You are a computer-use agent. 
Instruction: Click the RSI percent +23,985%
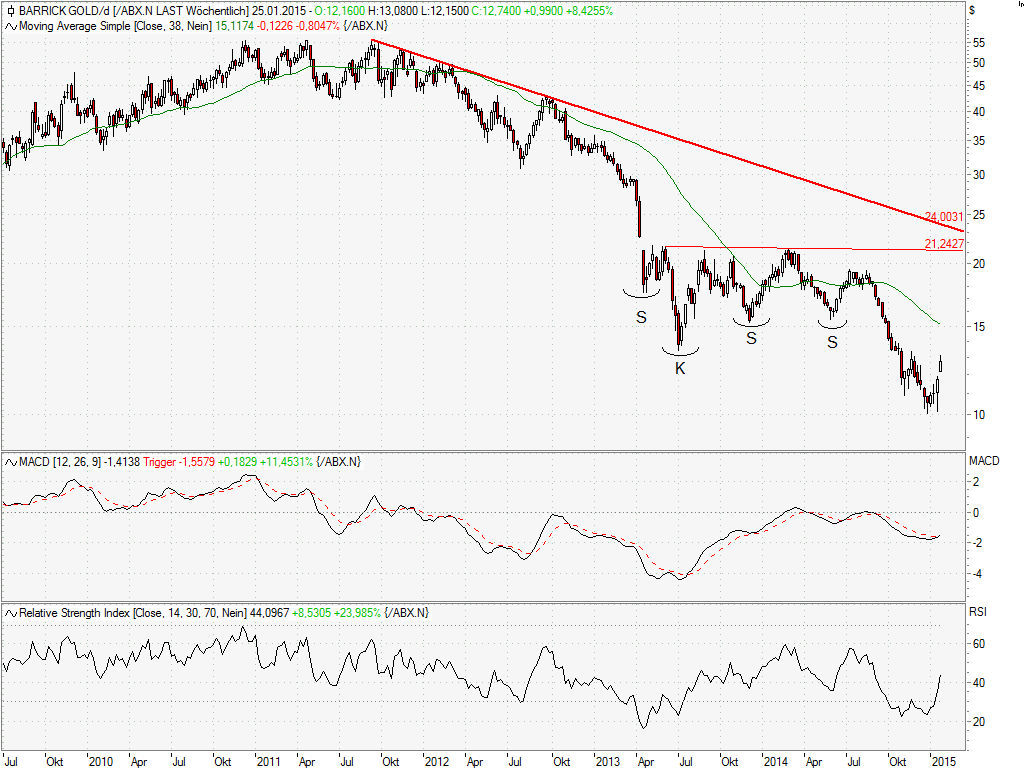tap(357, 613)
